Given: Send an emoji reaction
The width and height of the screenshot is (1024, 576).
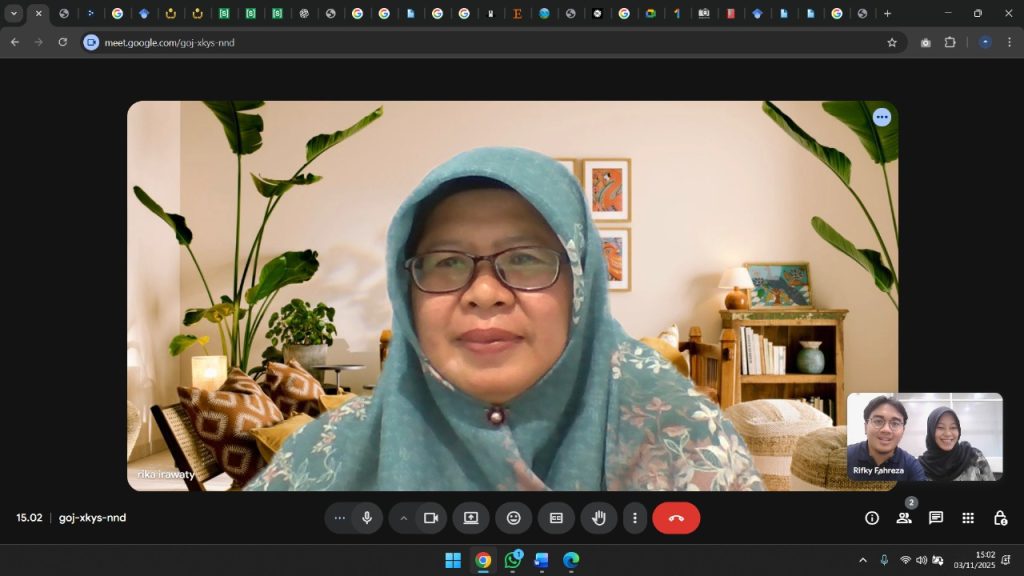Looking at the screenshot, I should coord(514,518).
